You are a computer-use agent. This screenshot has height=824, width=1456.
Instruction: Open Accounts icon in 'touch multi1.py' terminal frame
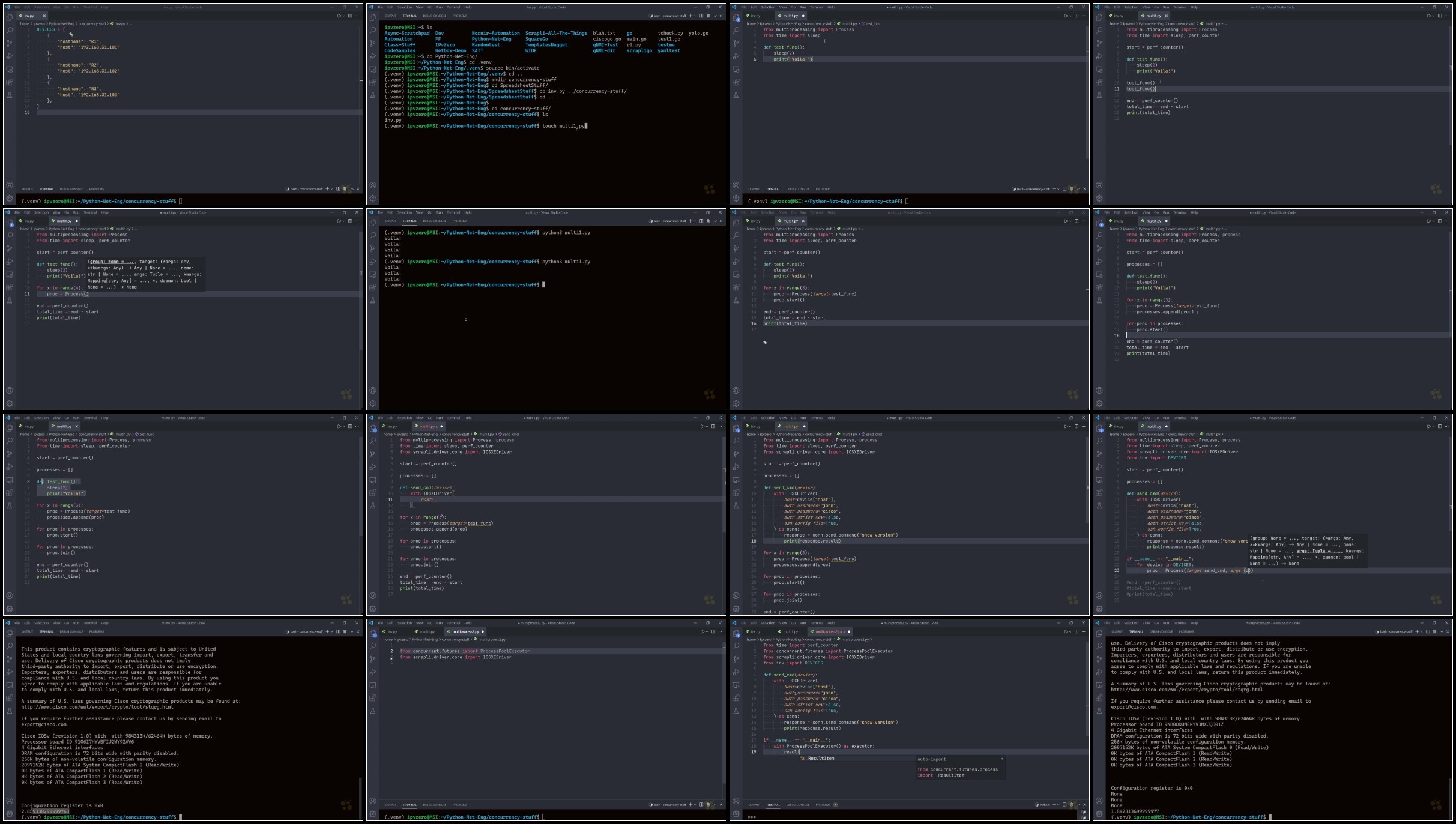tap(373, 185)
